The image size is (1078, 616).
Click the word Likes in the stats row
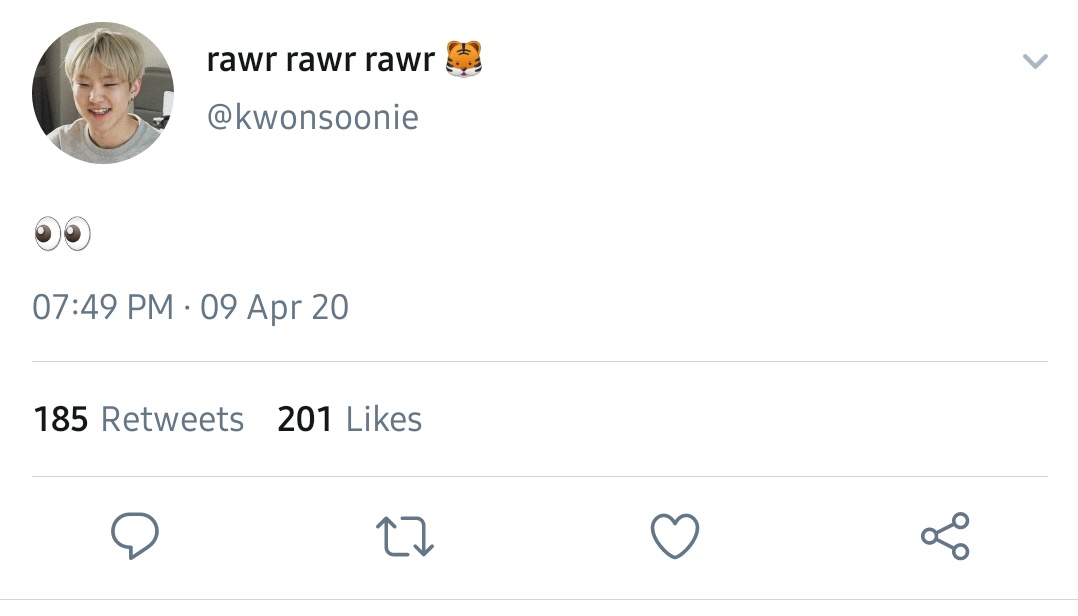pos(384,419)
